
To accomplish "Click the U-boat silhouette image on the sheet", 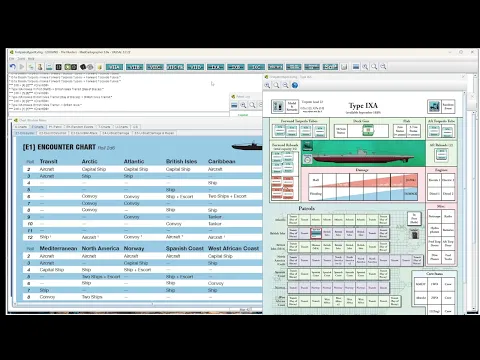I will pos(364,156).
